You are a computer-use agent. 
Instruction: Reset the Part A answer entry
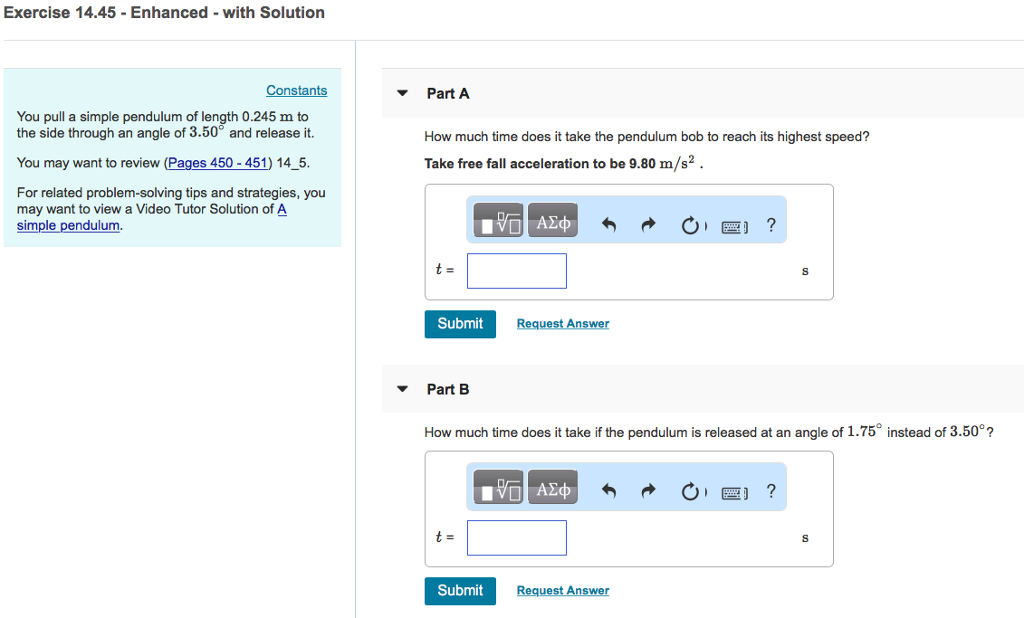tap(693, 225)
